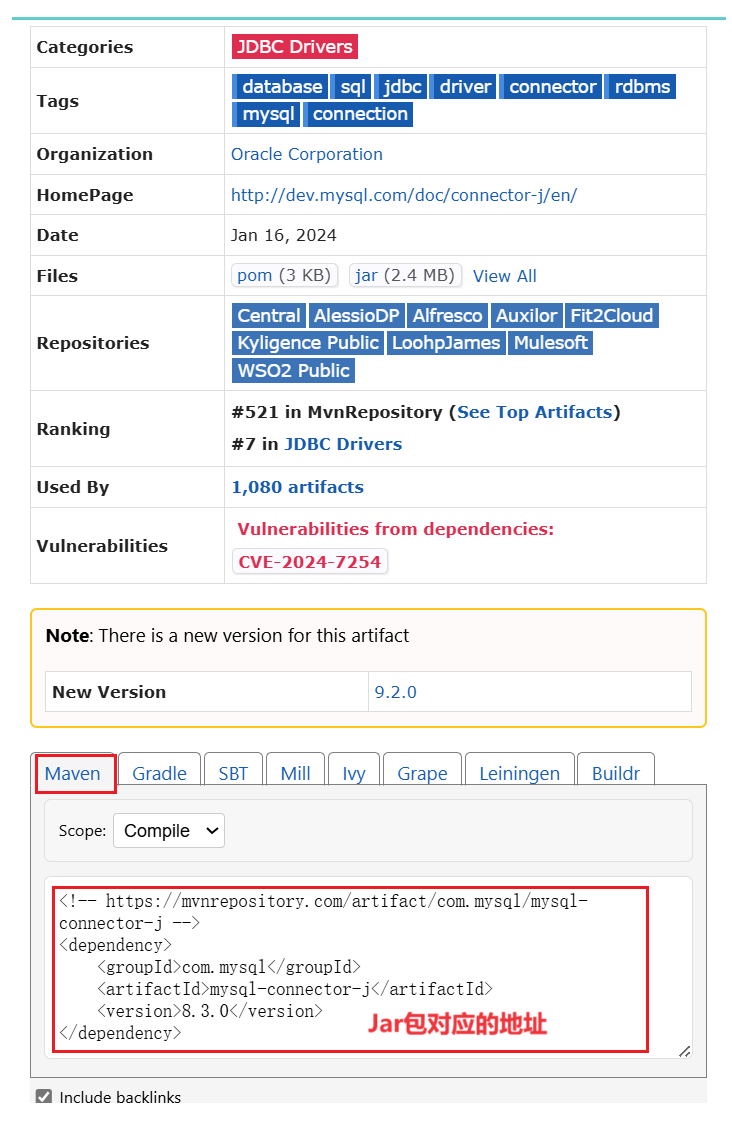The image size is (732, 1125).
Task: Select the mysql tag
Action: pos(267,114)
